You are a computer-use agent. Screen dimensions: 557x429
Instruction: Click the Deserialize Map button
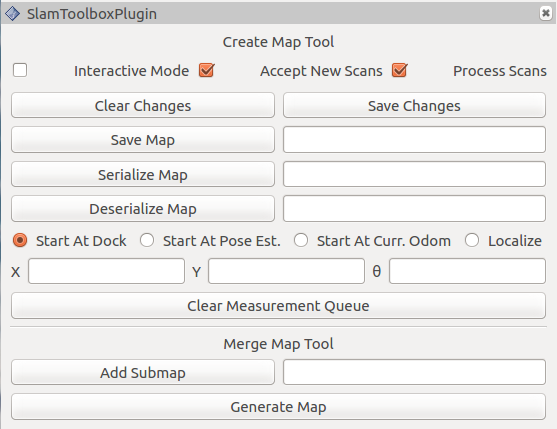pyautogui.click(x=143, y=208)
